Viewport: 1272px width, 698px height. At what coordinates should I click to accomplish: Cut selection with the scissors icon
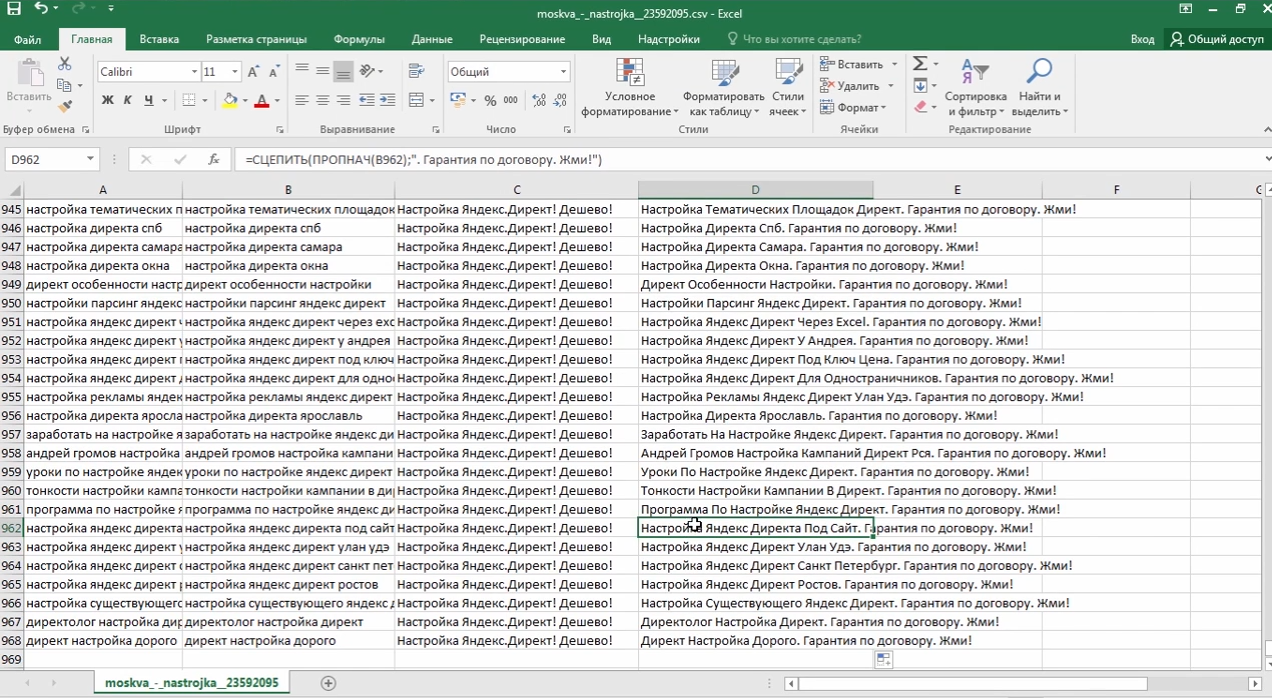click(x=65, y=65)
